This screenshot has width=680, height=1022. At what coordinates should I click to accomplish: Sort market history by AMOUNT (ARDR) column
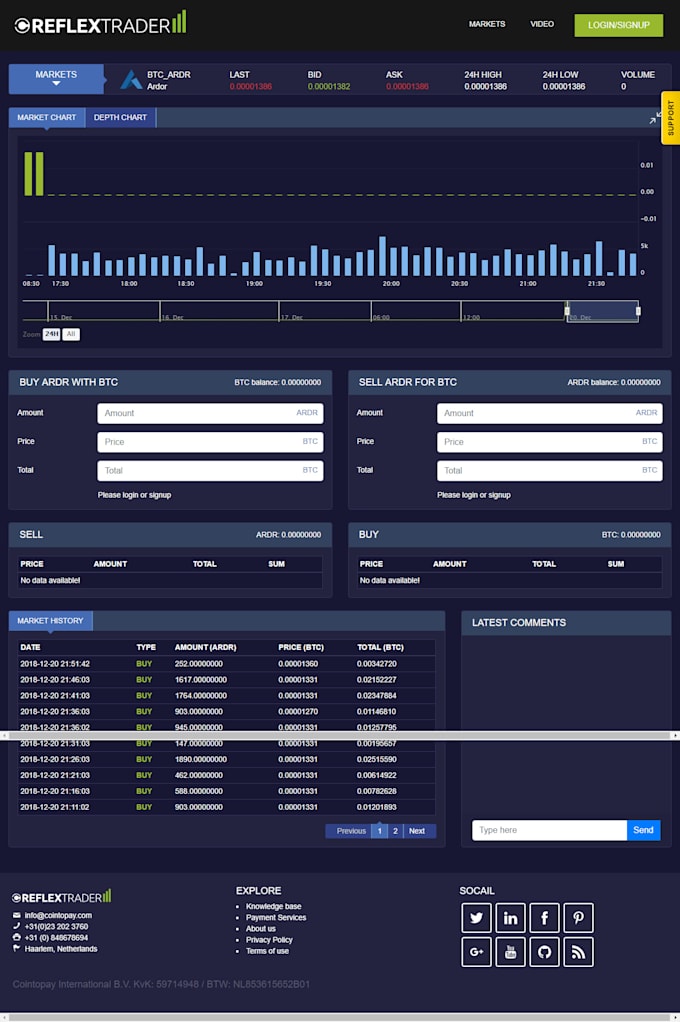(205, 647)
